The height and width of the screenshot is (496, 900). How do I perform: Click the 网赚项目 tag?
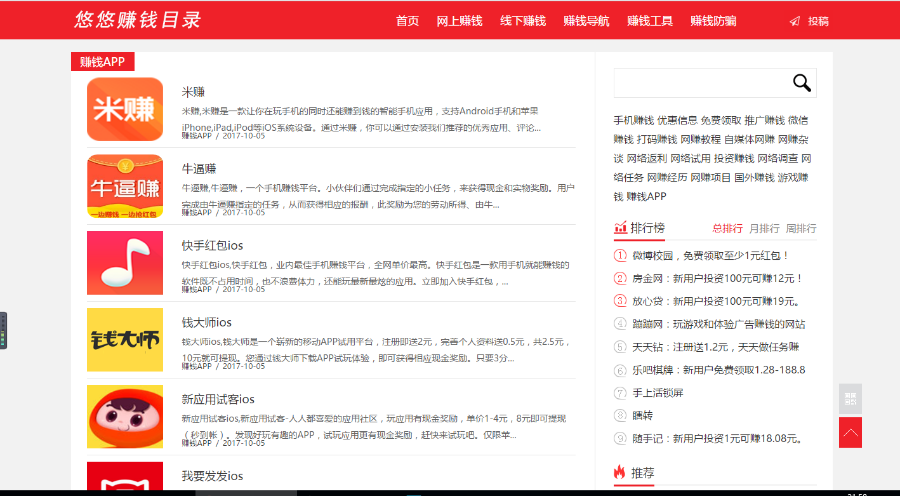[x=711, y=177]
